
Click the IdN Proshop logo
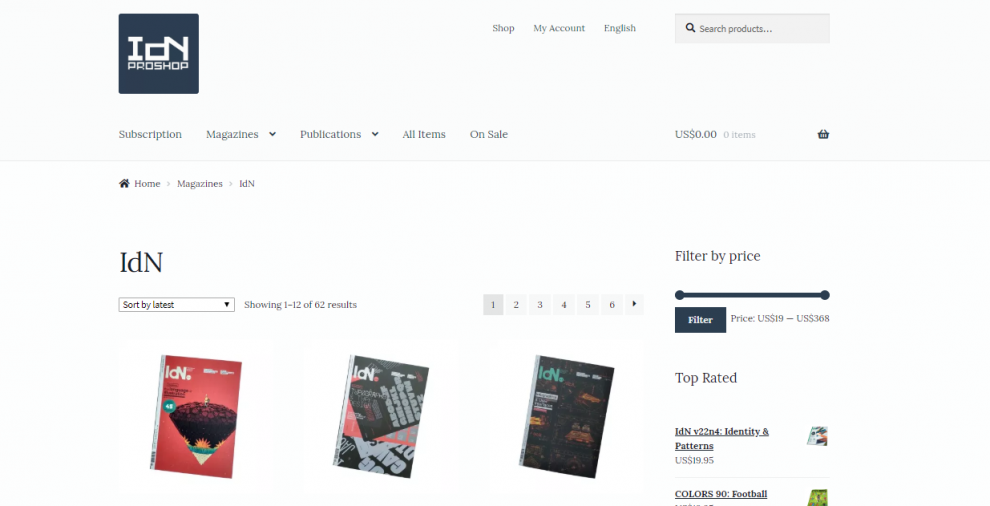pos(158,54)
